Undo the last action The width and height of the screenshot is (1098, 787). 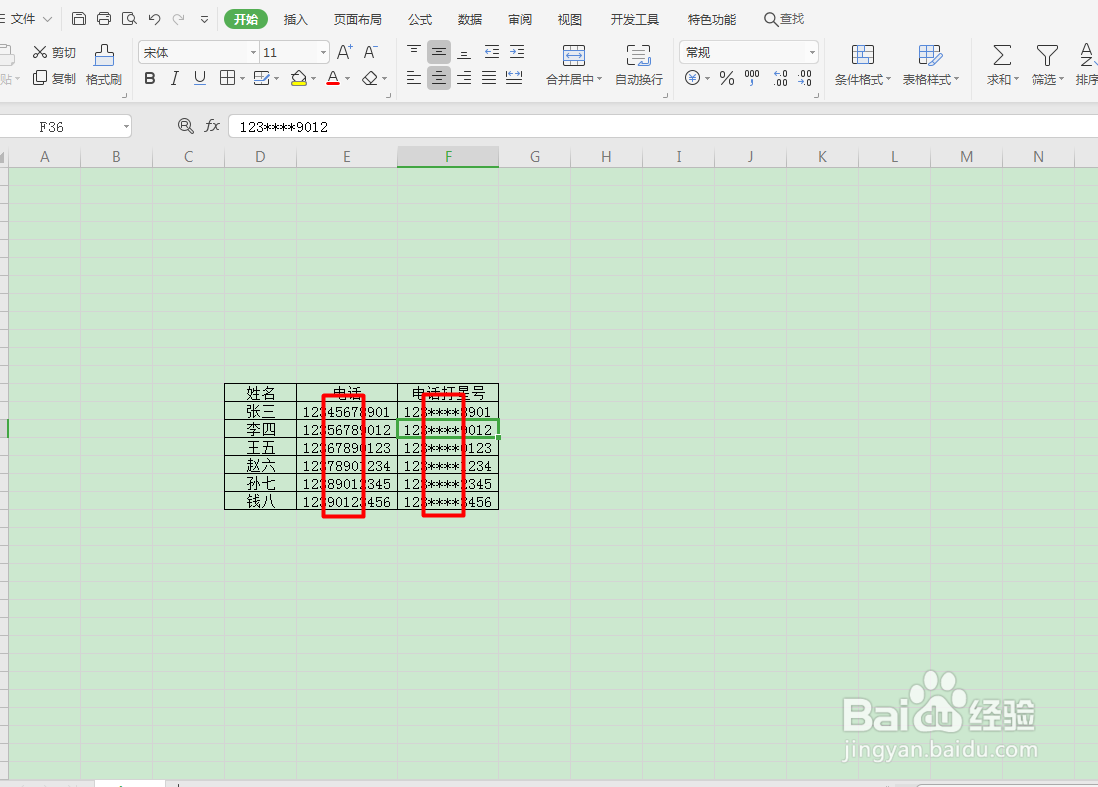(x=155, y=19)
